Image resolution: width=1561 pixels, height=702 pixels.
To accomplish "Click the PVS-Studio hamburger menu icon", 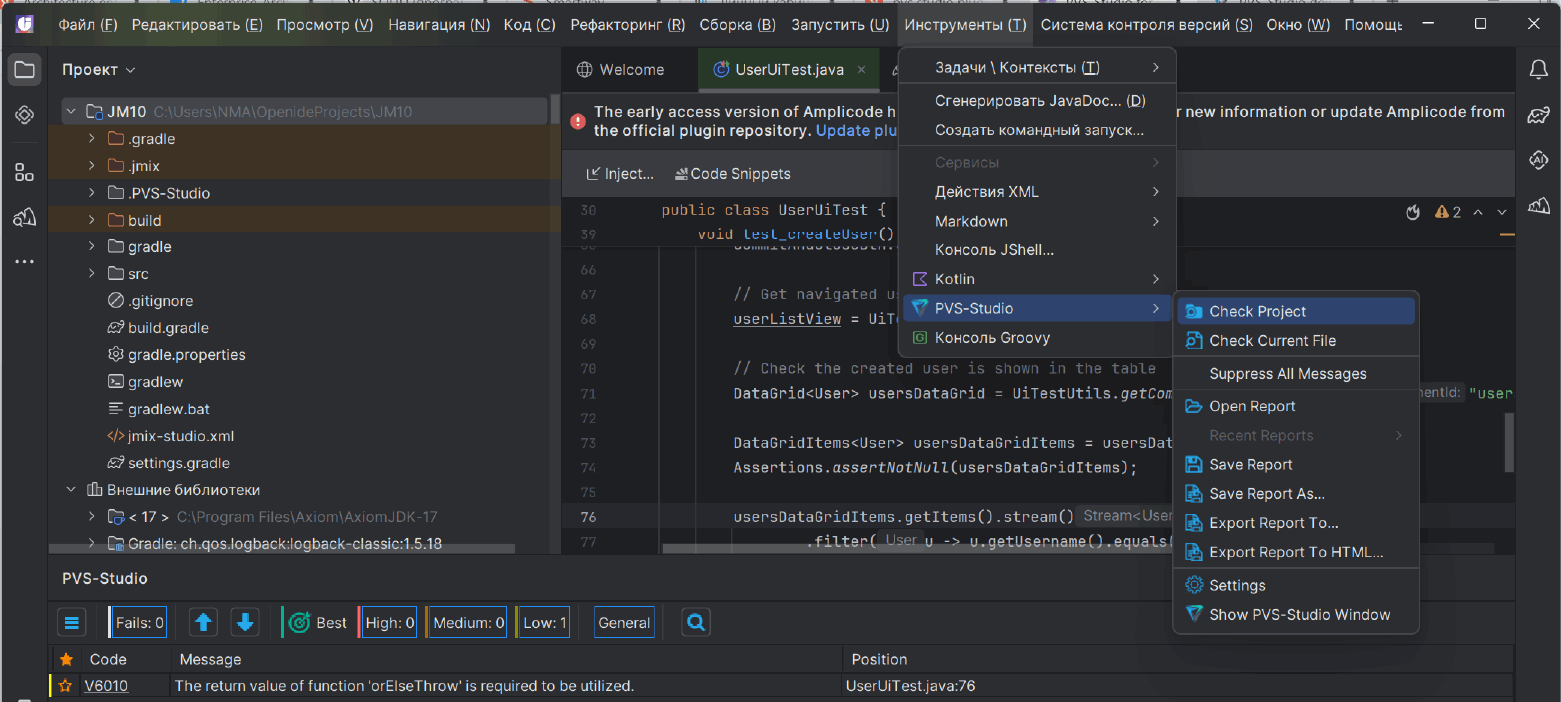I will (71, 623).
